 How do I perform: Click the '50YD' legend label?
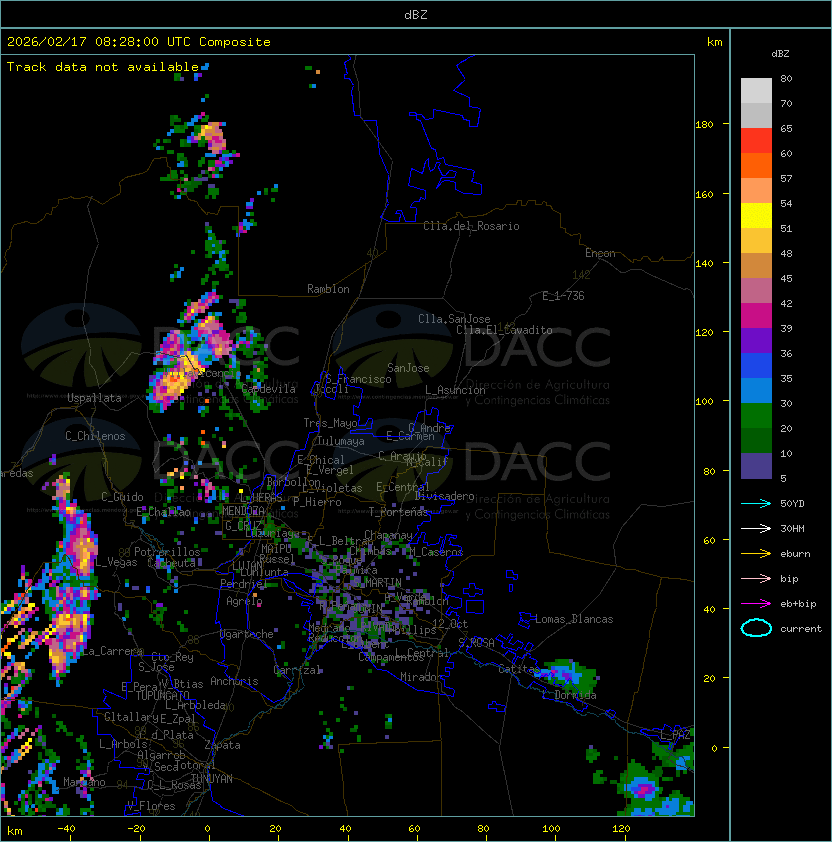[792, 504]
